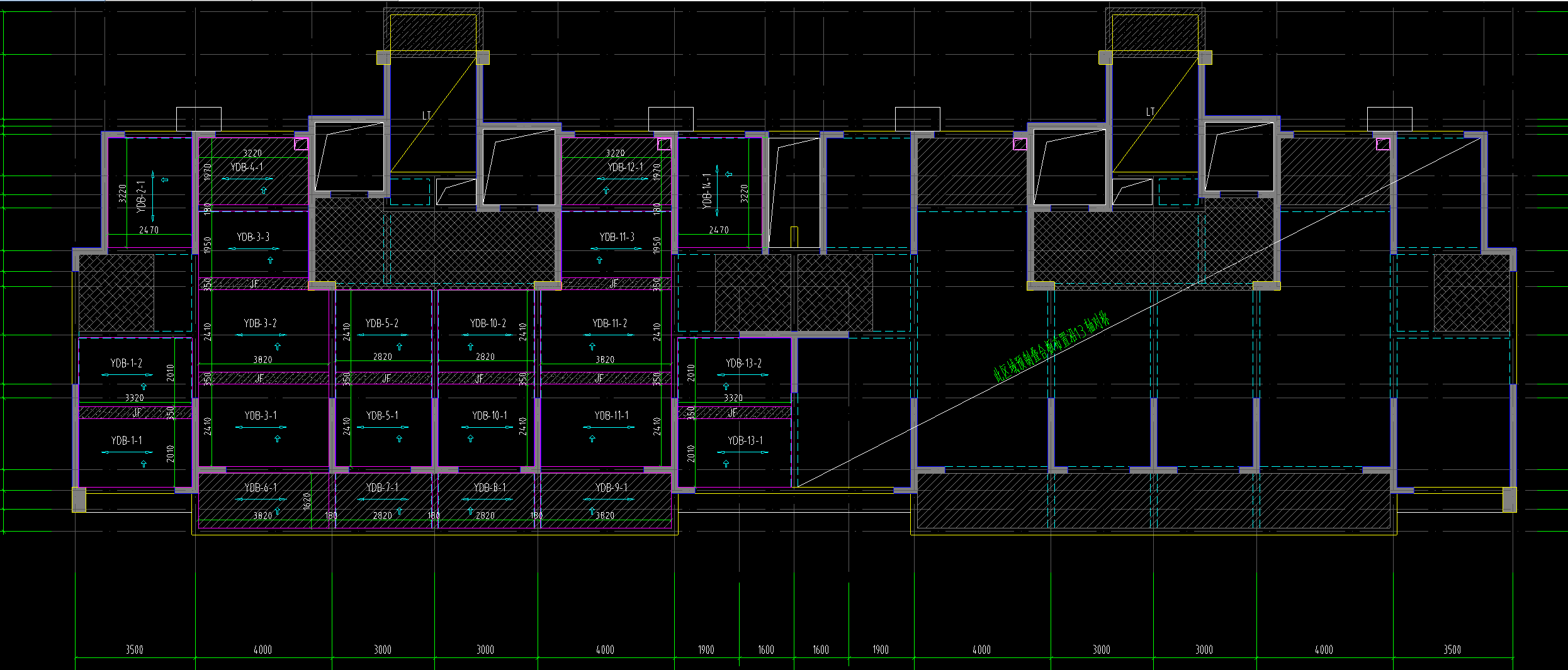The height and width of the screenshot is (670, 1568).
Task: Pick the YDB-3-2 slab label
Action: [x=260, y=323]
